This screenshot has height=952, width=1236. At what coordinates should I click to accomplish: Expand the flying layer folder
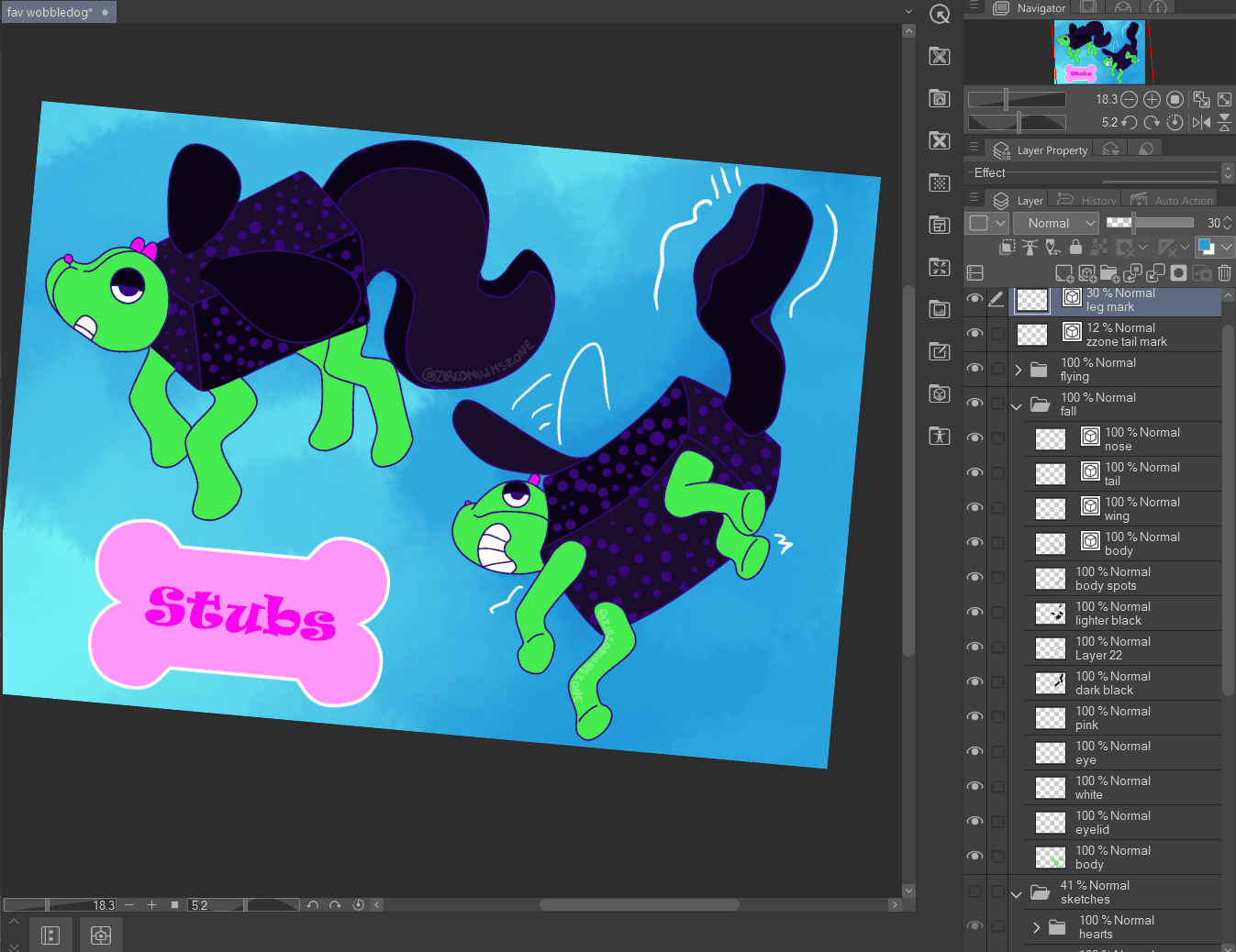click(1018, 370)
